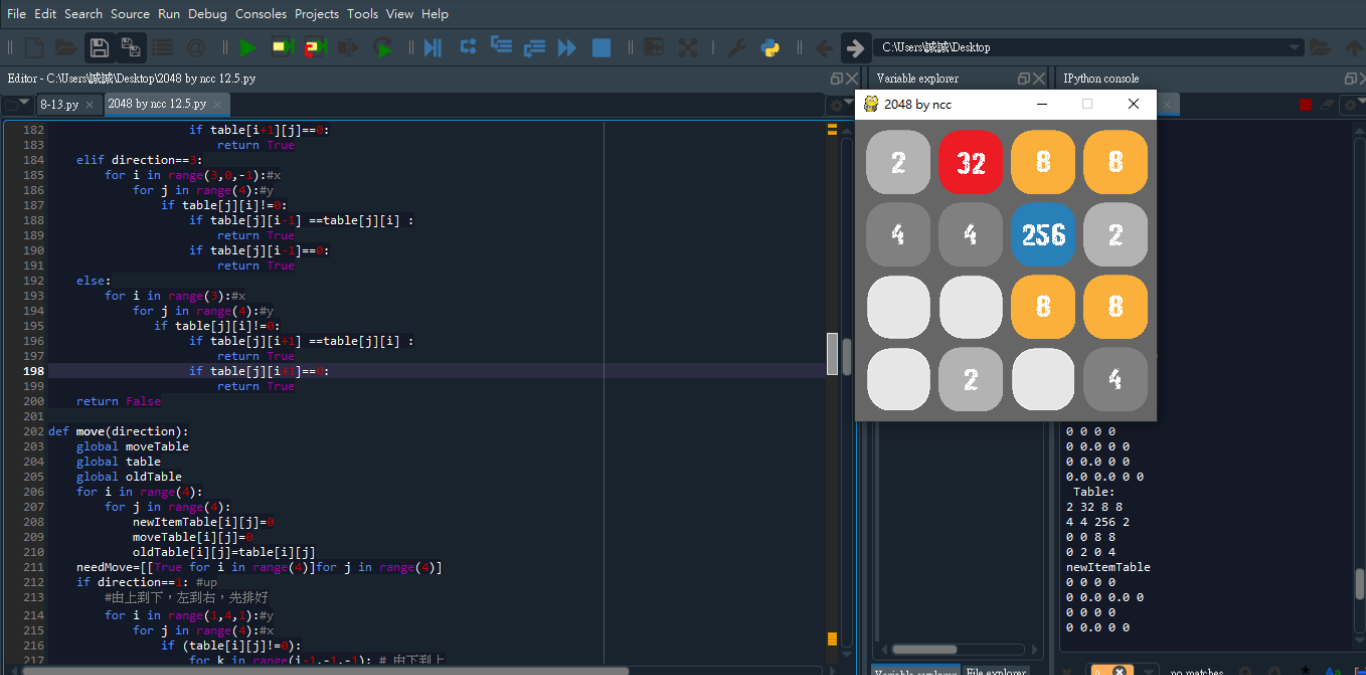Click Continue execution double-arrow icon
Screen dimensions: 1366x675
pyautogui.click(x=567, y=47)
